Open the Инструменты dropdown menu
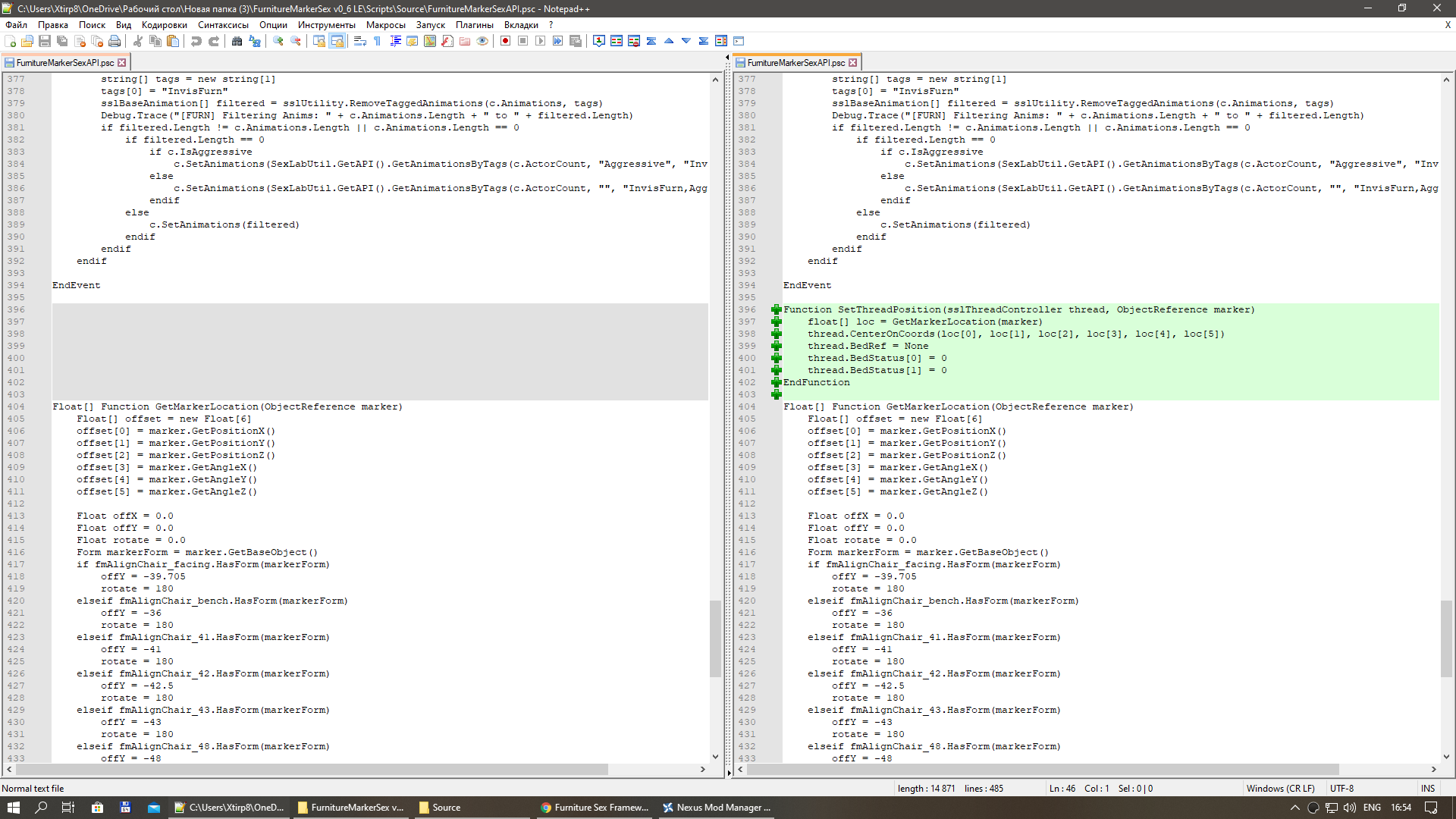 (327, 25)
